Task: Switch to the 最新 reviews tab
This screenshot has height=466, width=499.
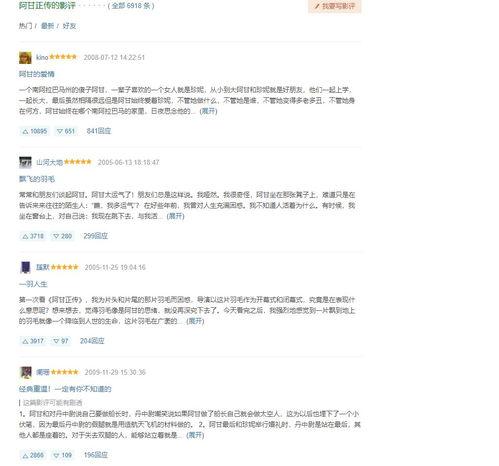Action: [x=47, y=26]
